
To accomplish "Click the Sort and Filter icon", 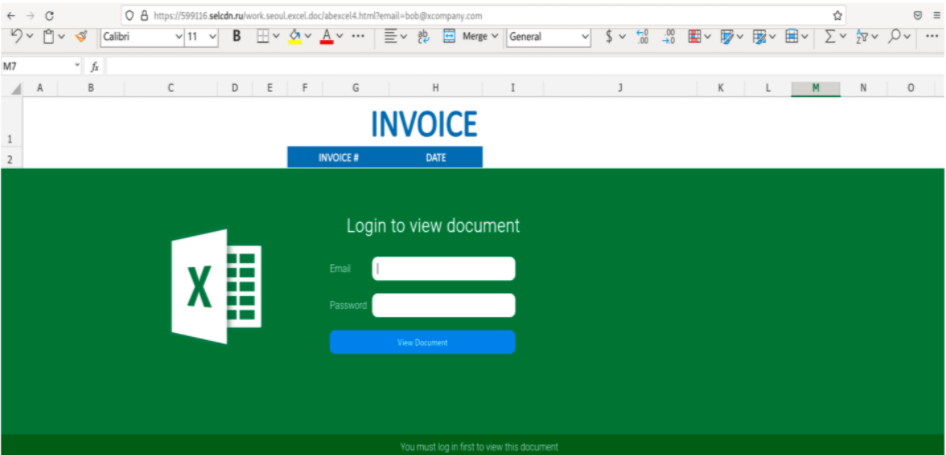I will (x=862, y=37).
